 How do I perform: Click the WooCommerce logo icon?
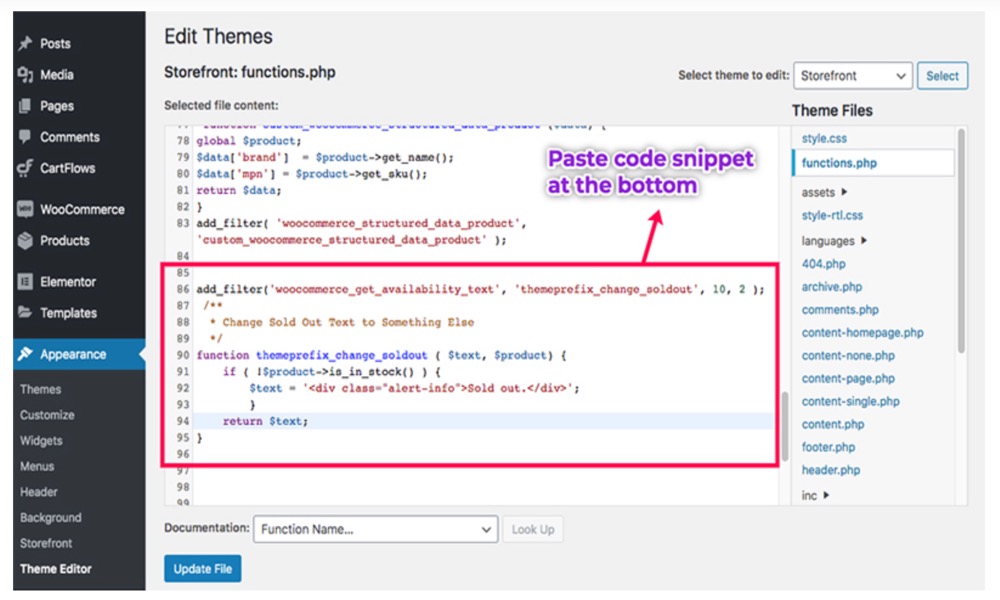click(26, 209)
